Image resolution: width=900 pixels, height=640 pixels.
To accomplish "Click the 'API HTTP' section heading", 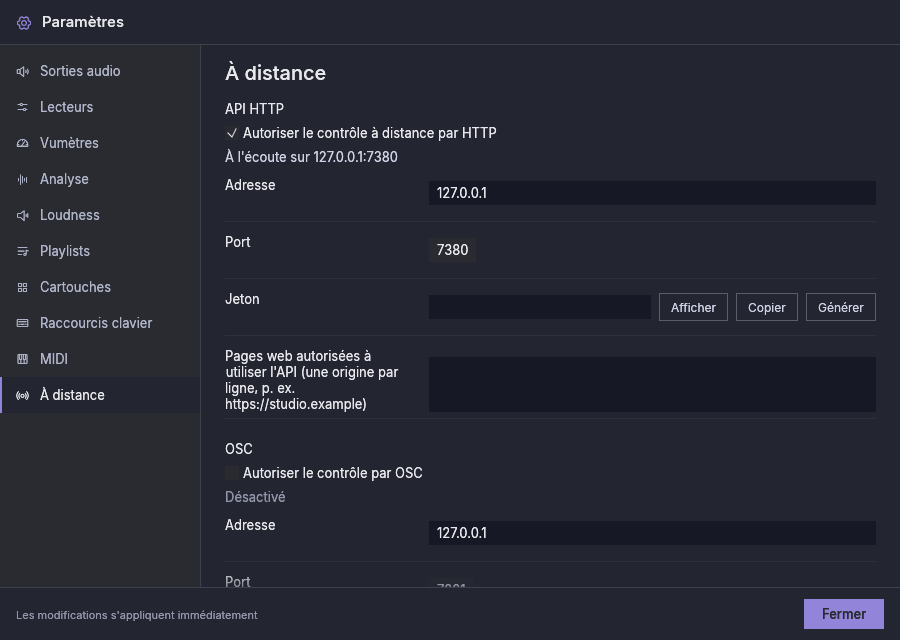I will point(254,109).
